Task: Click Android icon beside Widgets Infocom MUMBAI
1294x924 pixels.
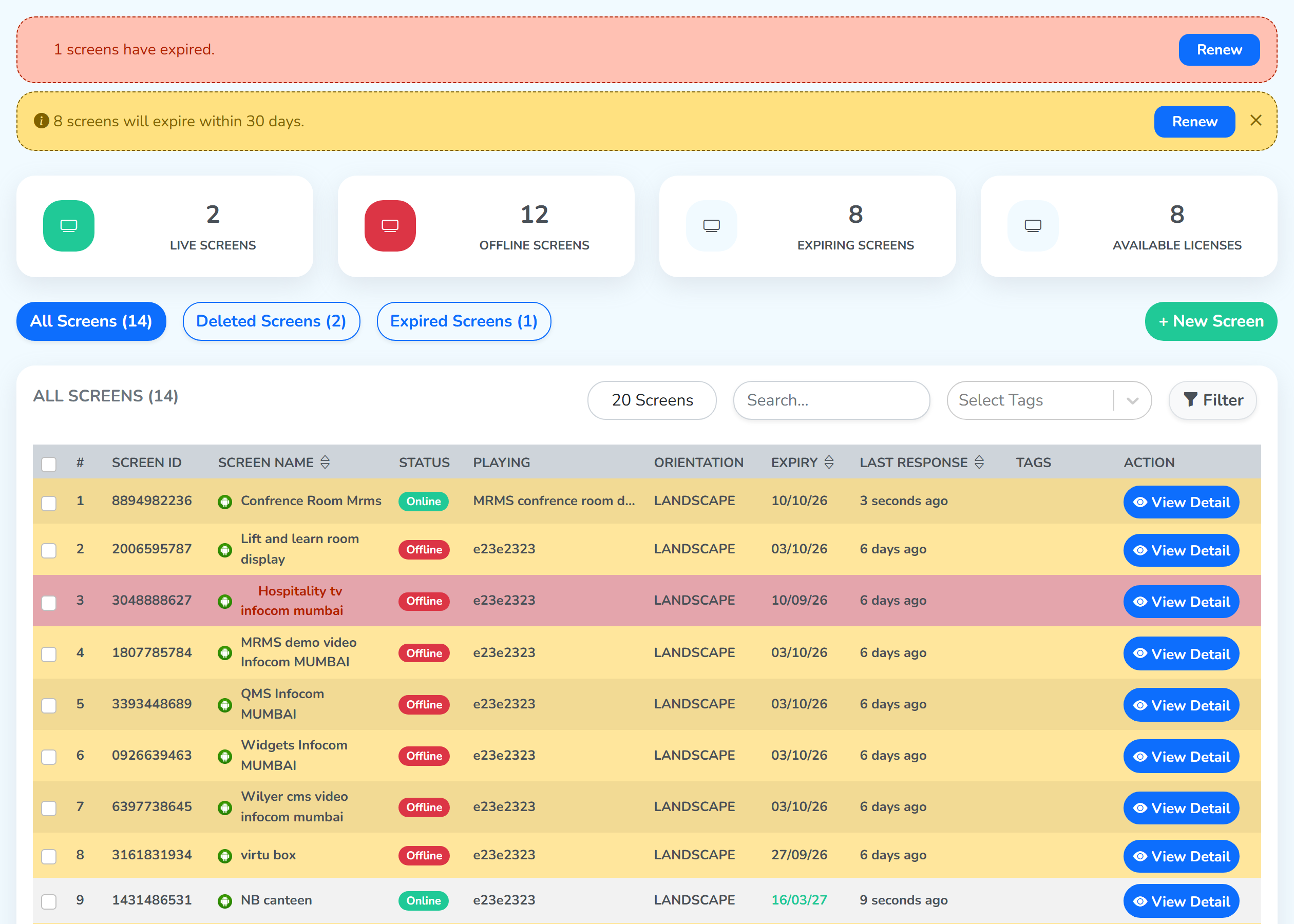Action: point(225,756)
